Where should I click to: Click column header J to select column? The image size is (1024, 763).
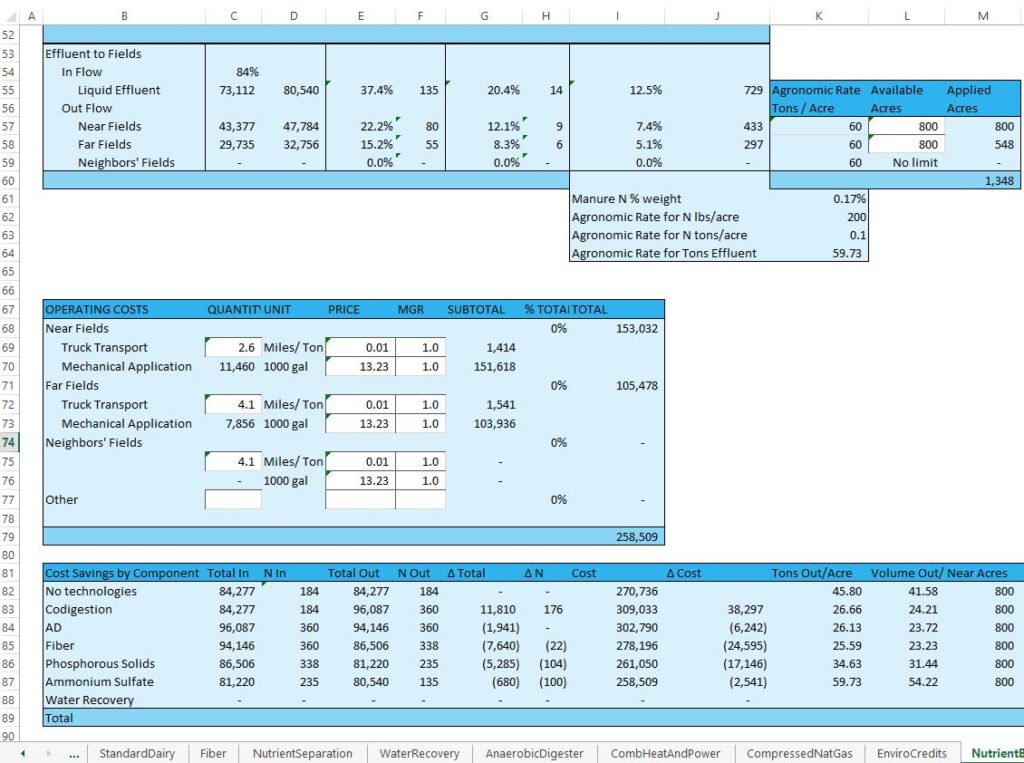pyautogui.click(x=717, y=16)
